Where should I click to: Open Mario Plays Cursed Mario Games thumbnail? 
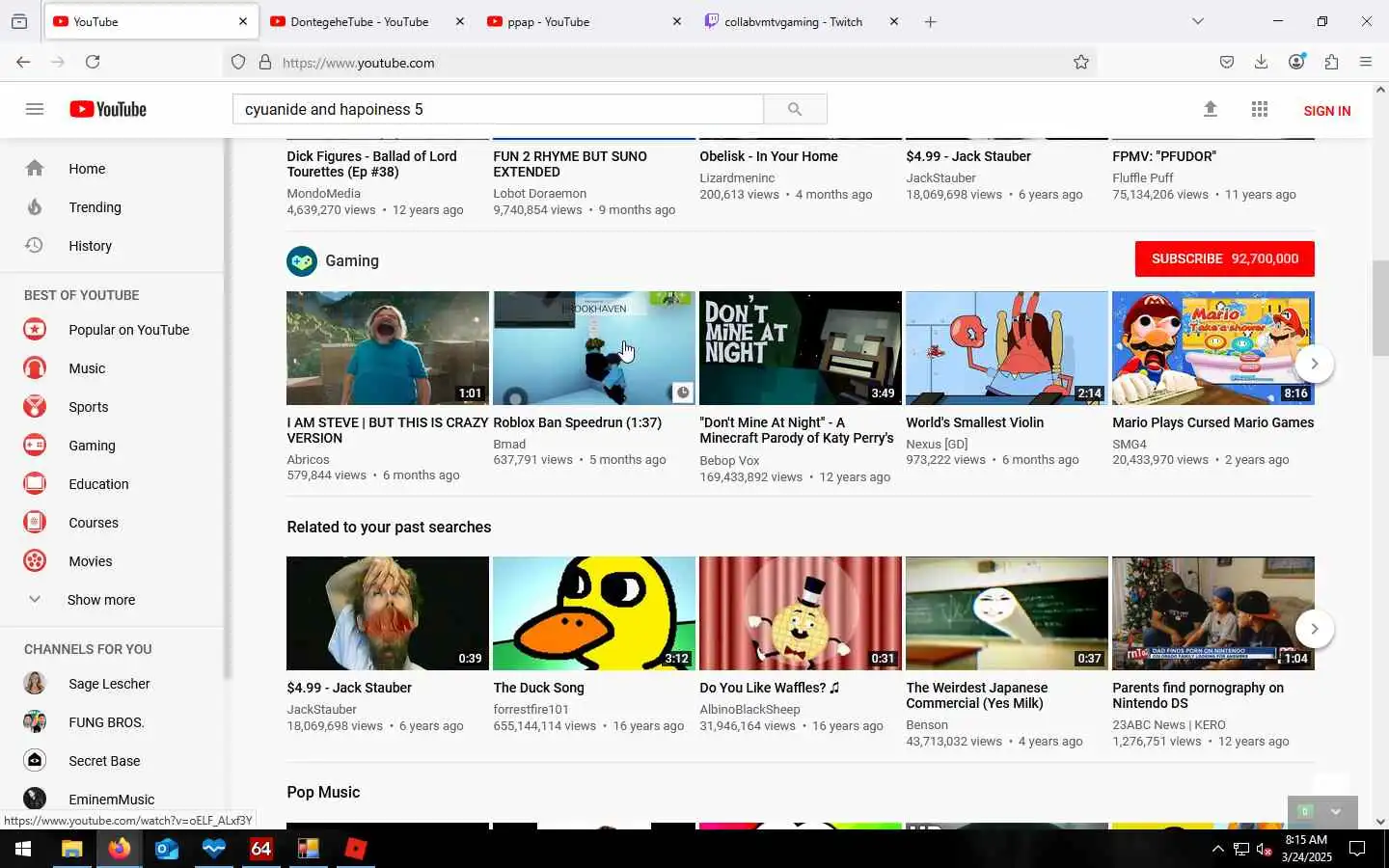coord(1213,348)
